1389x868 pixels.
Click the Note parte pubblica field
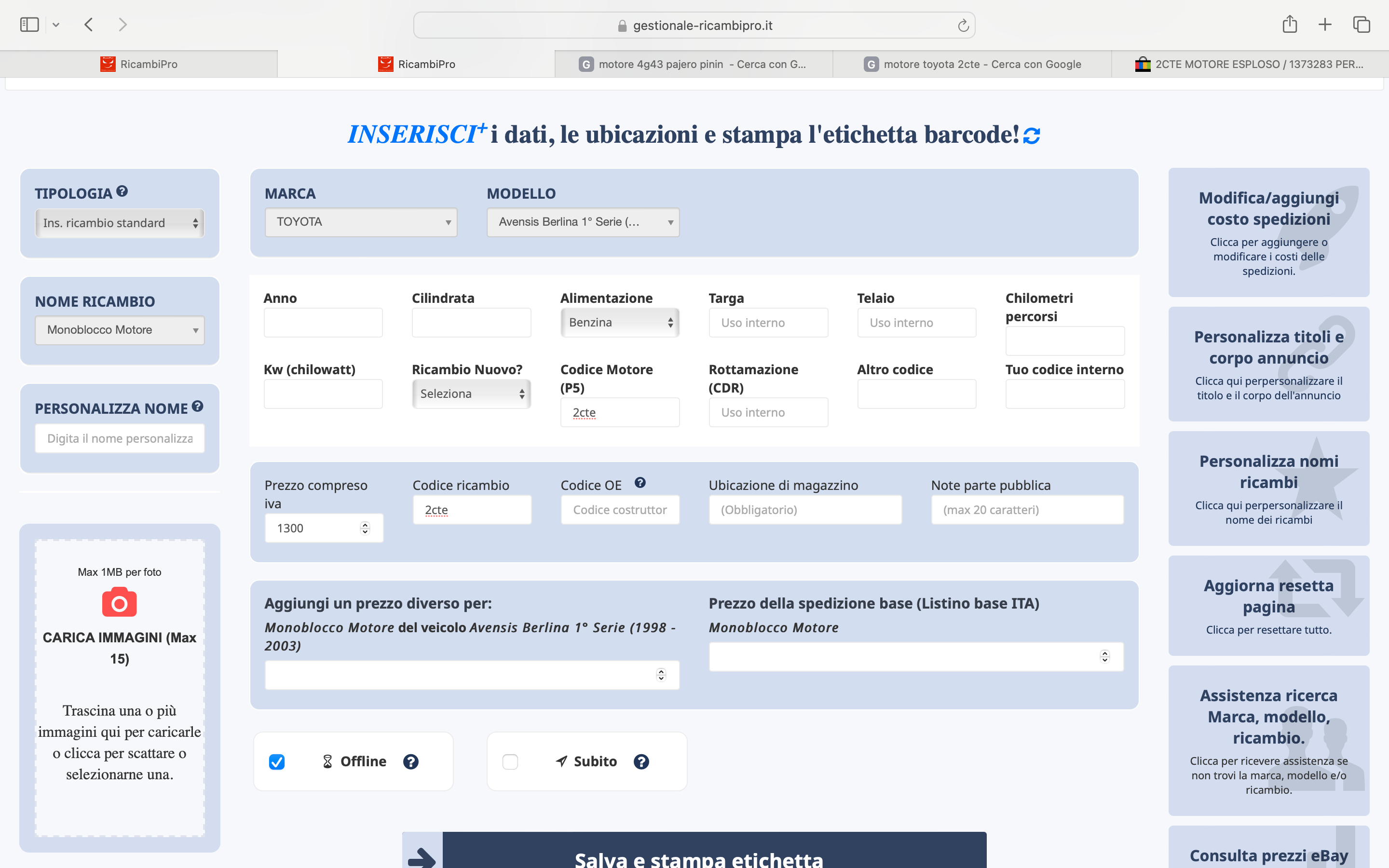(x=1027, y=510)
